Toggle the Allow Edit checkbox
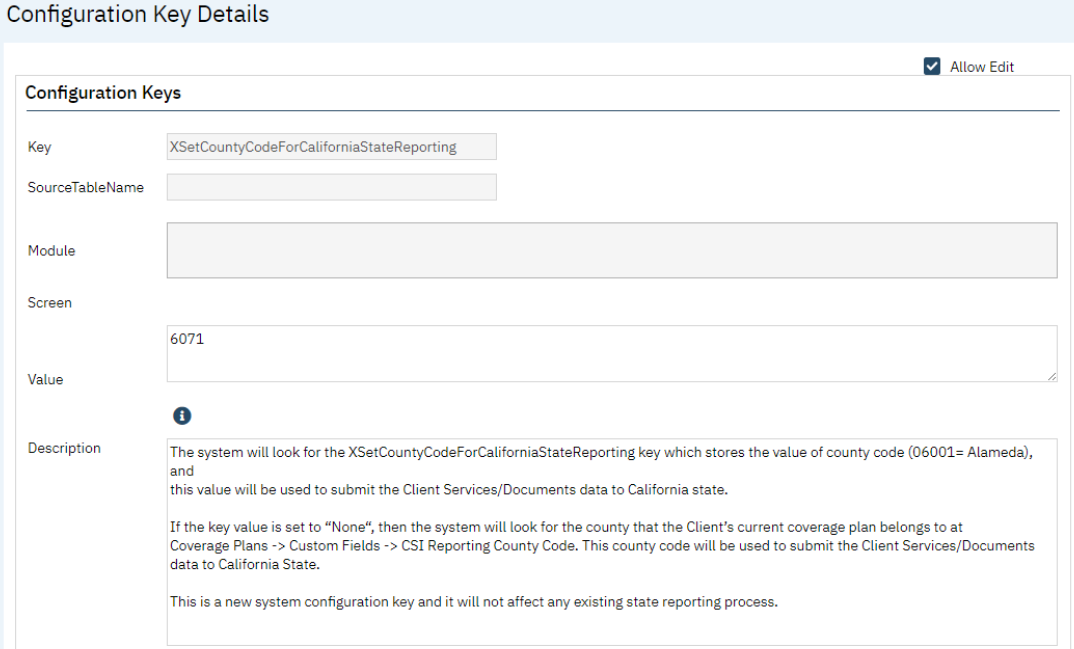Screen dimensions: 1074x649 click(932, 66)
